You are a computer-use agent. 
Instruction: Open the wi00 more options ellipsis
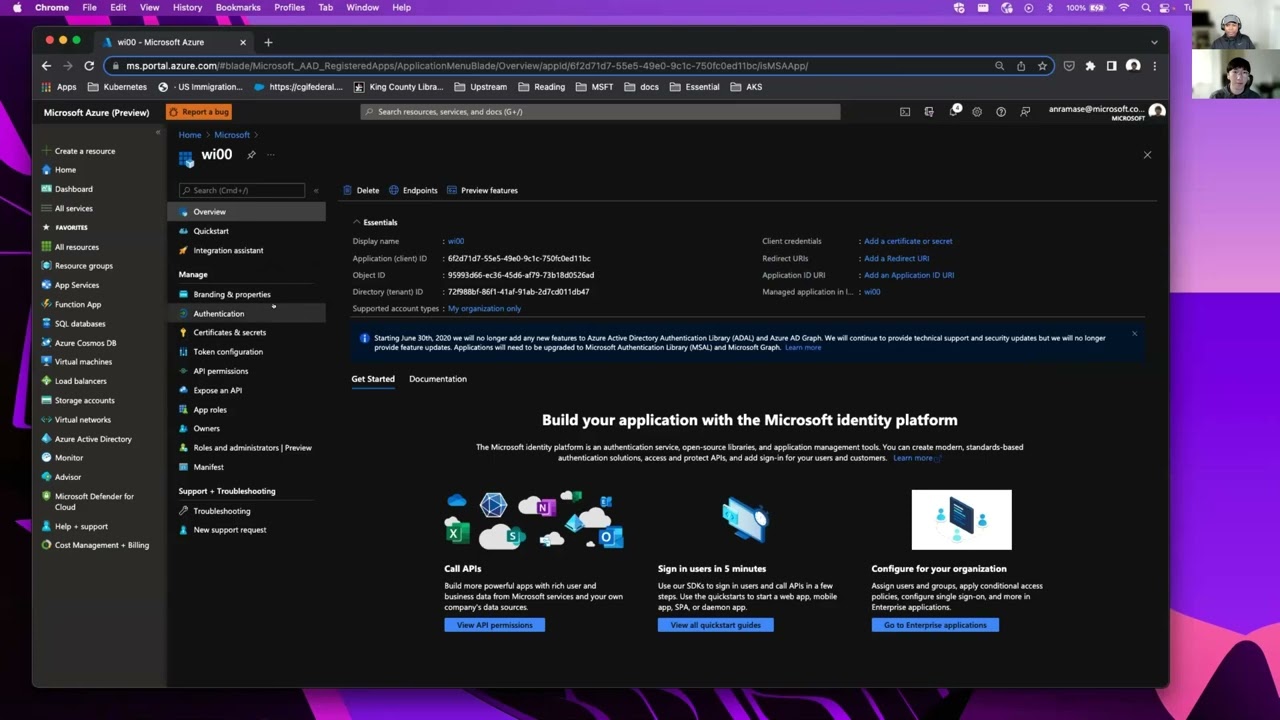270,155
